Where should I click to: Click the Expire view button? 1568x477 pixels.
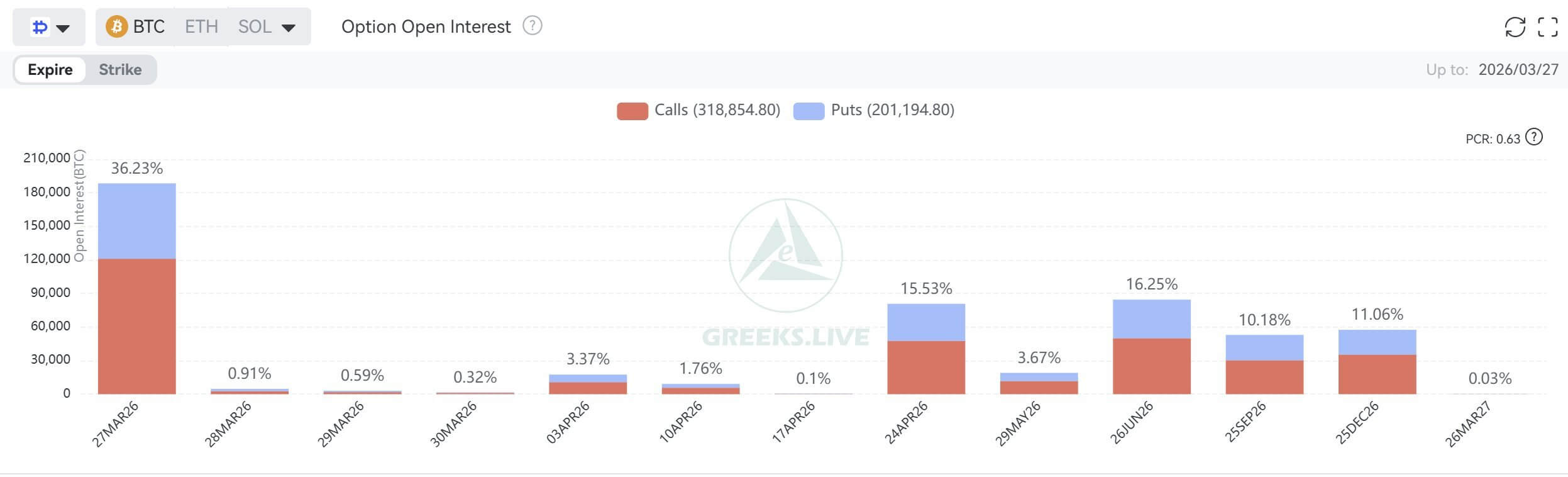tap(52, 70)
